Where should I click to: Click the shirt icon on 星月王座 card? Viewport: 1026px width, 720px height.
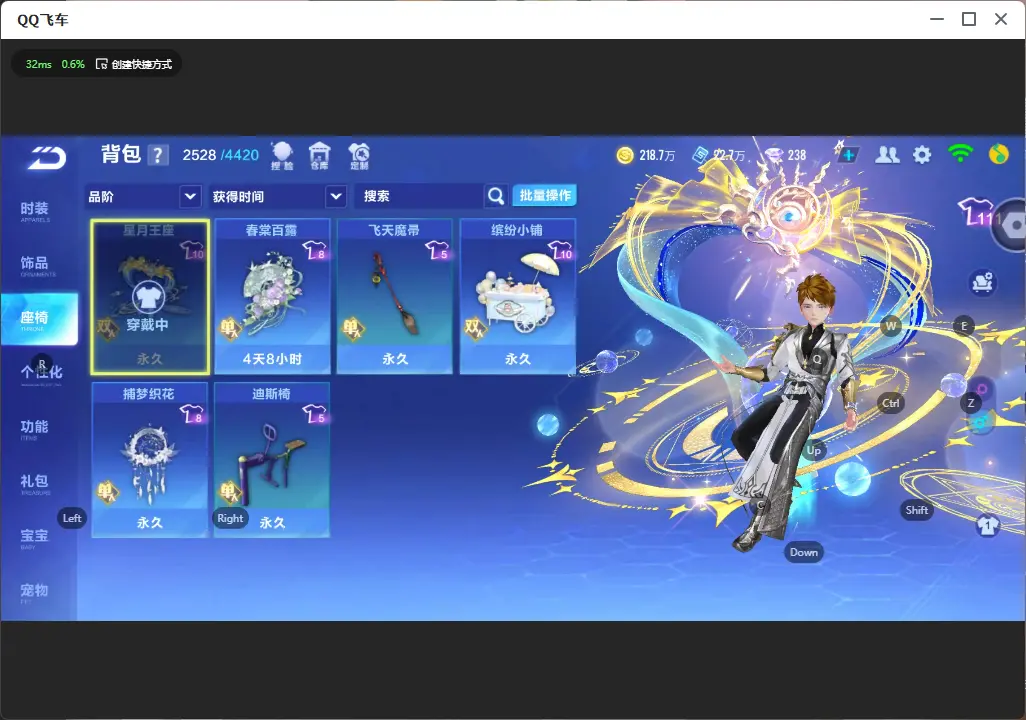pyautogui.click(x=149, y=297)
